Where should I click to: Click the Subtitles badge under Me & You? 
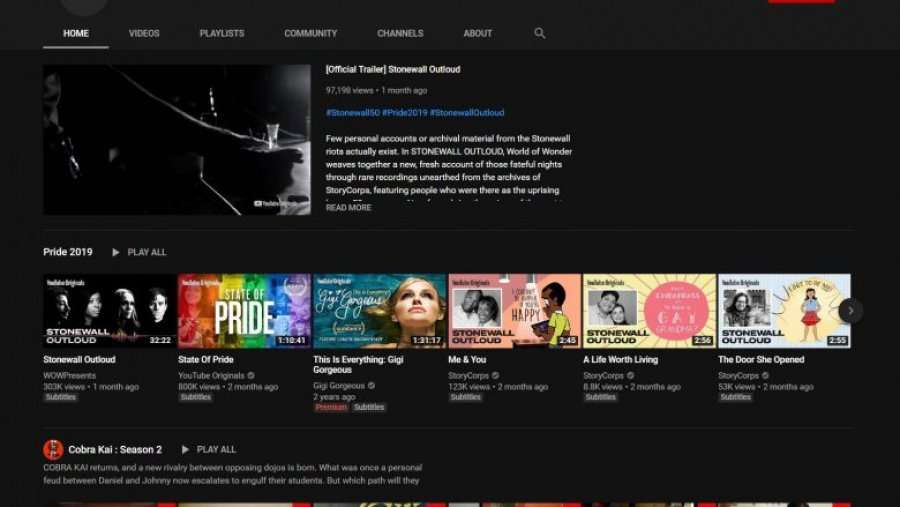coord(465,397)
